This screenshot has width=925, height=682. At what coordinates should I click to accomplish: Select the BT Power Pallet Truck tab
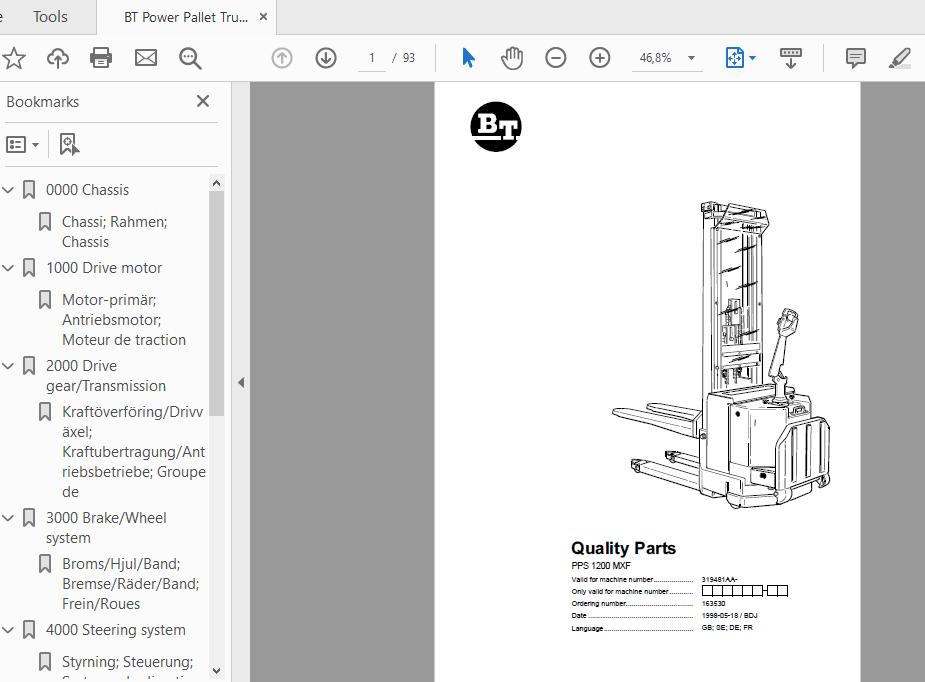[x=185, y=17]
